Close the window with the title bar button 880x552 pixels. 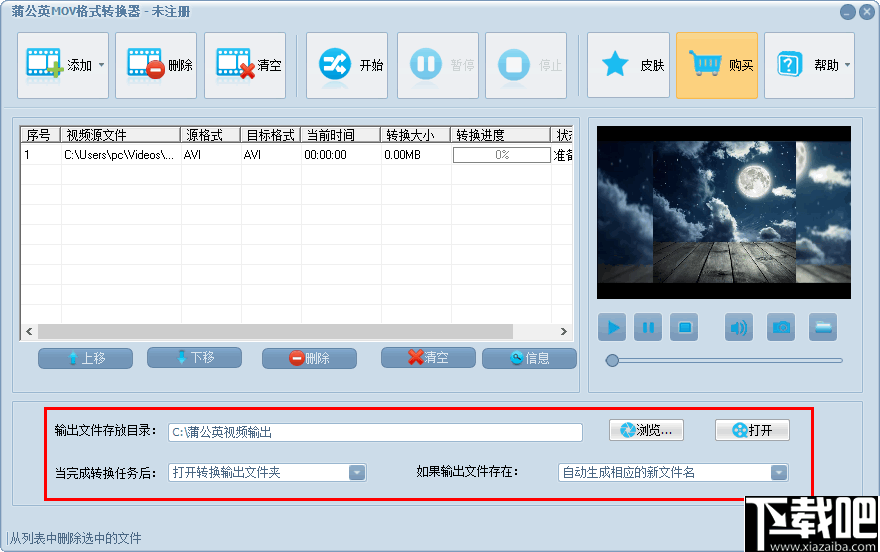867,12
